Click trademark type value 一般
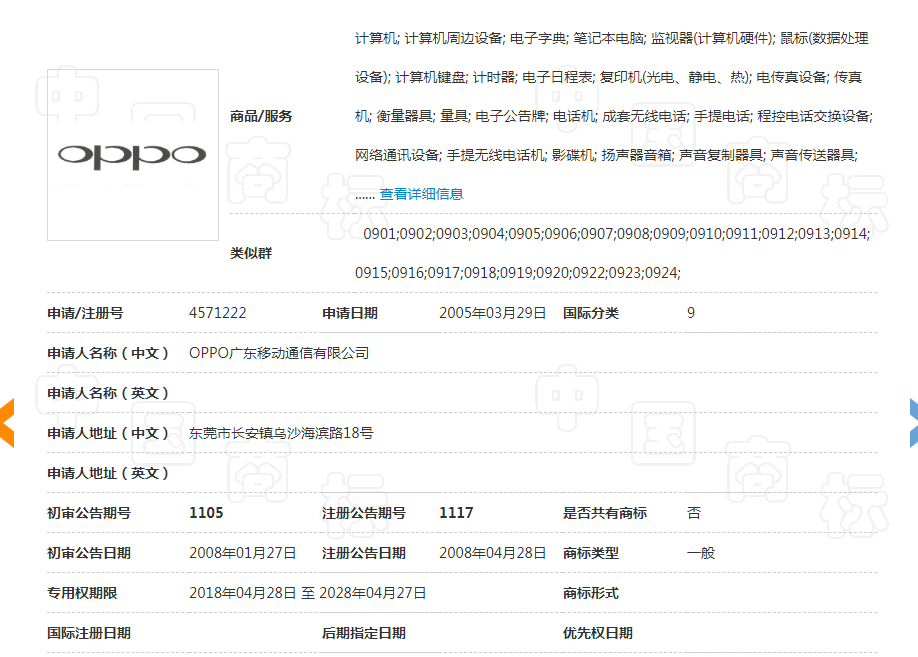This screenshot has width=918, height=657. (701, 553)
